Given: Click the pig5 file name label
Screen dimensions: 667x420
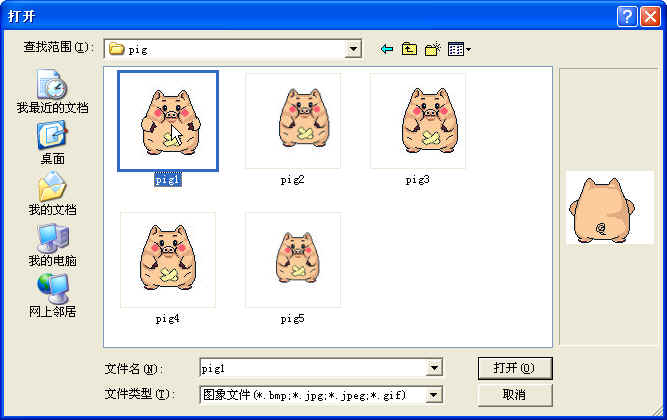Looking at the screenshot, I should 293,319.
